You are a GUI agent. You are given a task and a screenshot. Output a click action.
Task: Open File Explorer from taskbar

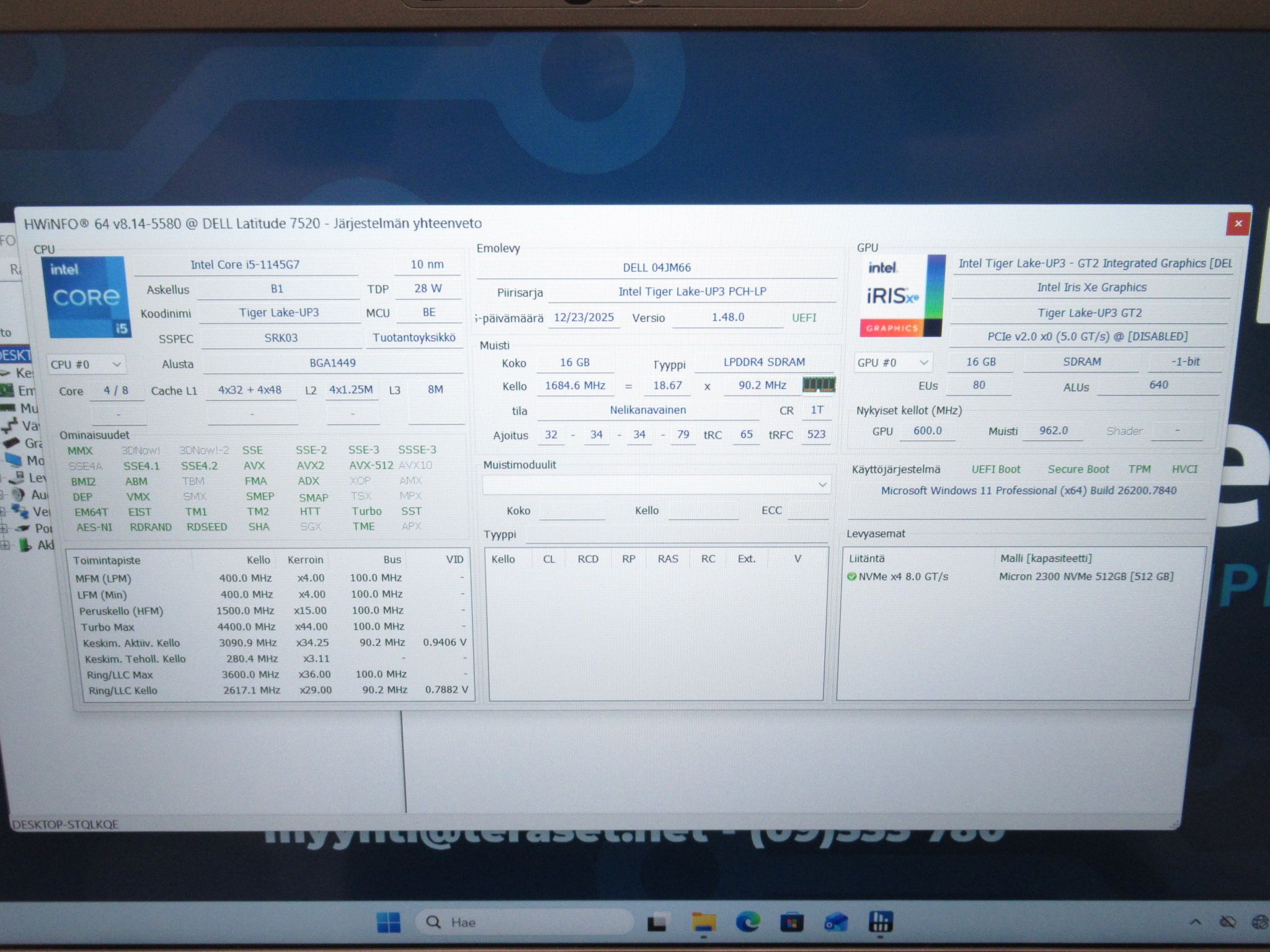pos(704,922)
